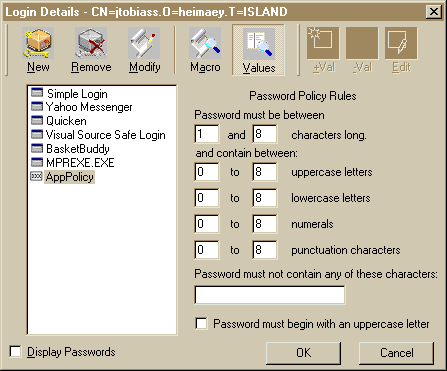Select the Quicken entry
This screenshot has width=447, height=371.
[x=66, y=121]
